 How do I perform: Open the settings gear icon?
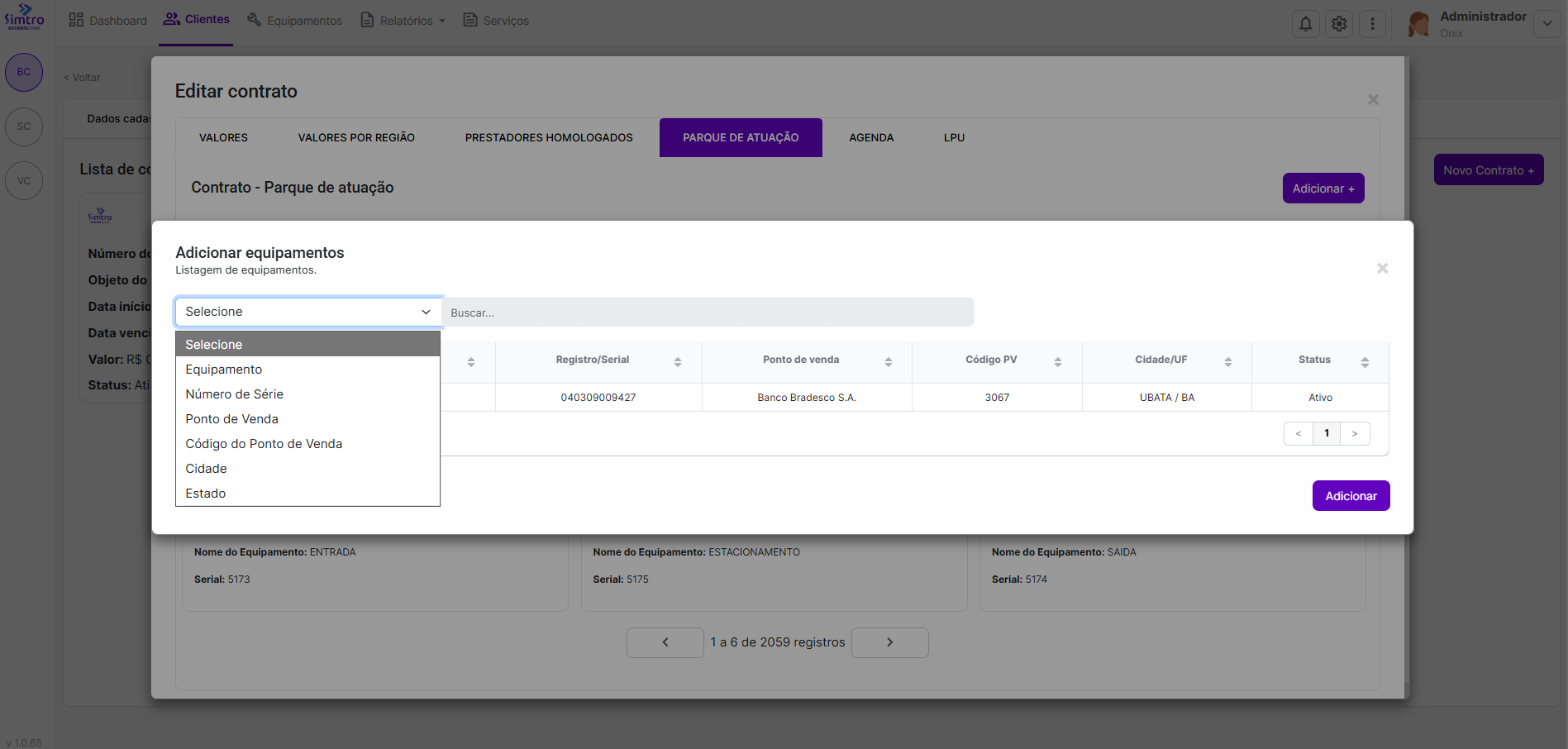pos(1339,24)
